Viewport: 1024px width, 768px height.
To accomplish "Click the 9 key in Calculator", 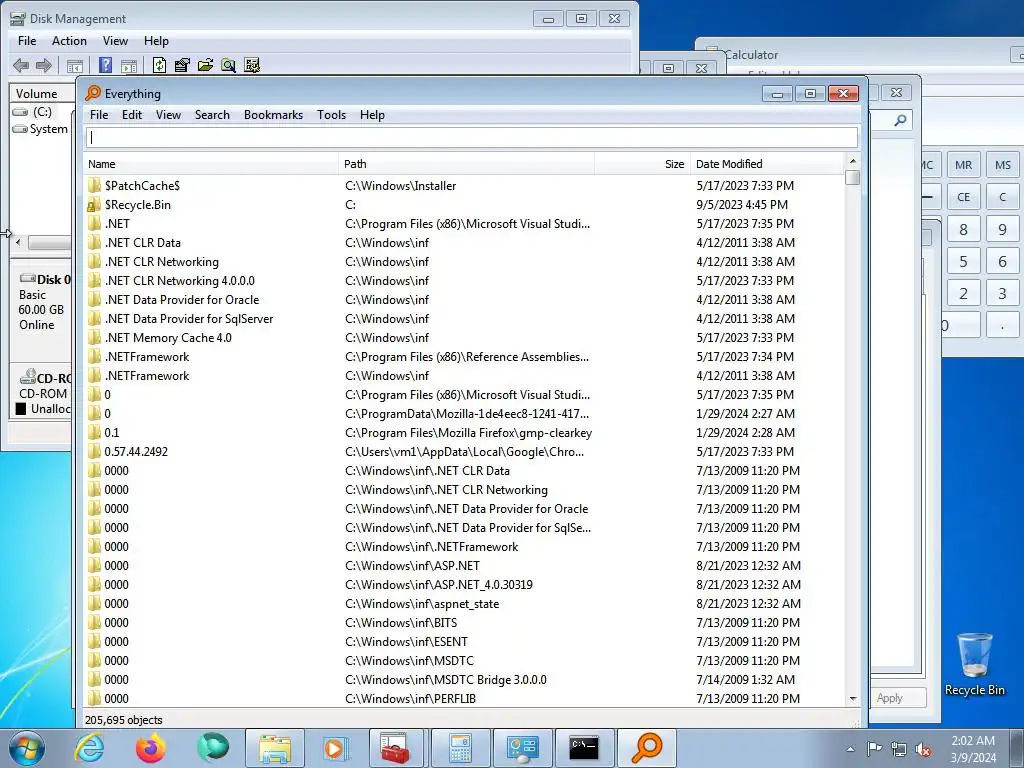I will 1003,229.
